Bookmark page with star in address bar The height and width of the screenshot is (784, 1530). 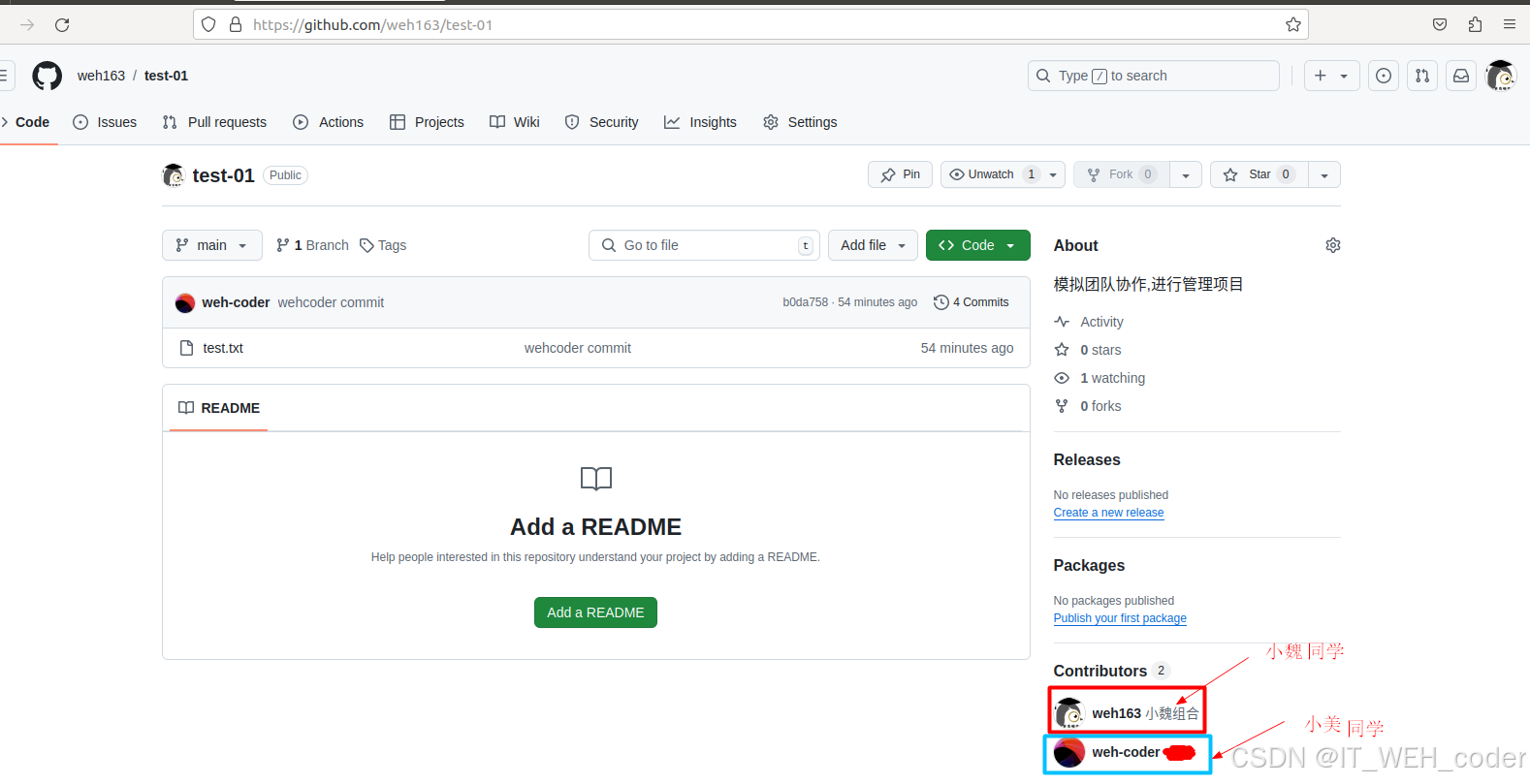(1292, 25)
